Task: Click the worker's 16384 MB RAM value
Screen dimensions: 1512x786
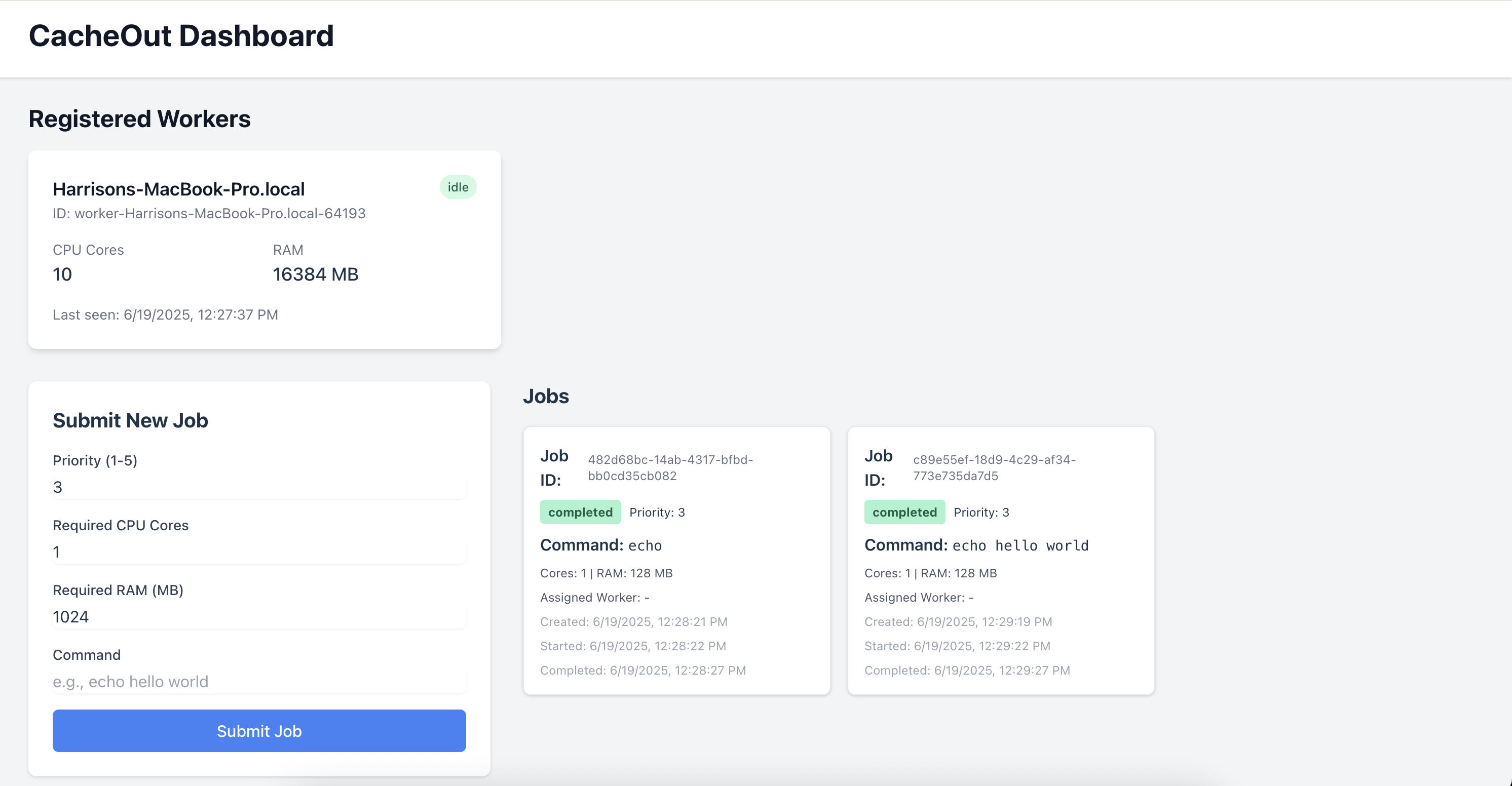Action: tap(315, 274)
